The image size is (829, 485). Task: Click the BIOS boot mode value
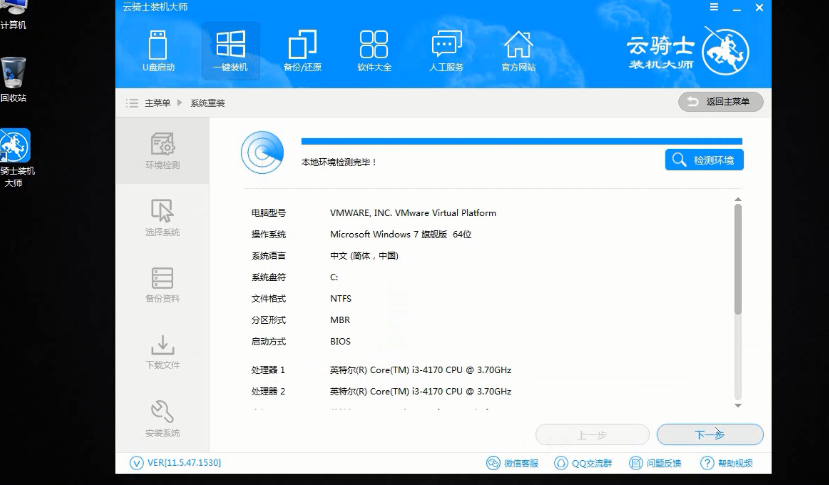[340, 342]
